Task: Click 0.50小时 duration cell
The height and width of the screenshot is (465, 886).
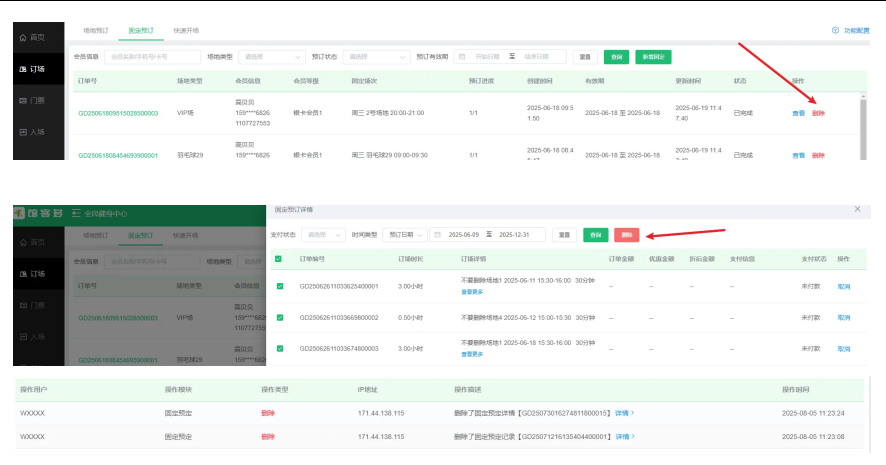Action: pyautogui.click(x=410, y=318)
